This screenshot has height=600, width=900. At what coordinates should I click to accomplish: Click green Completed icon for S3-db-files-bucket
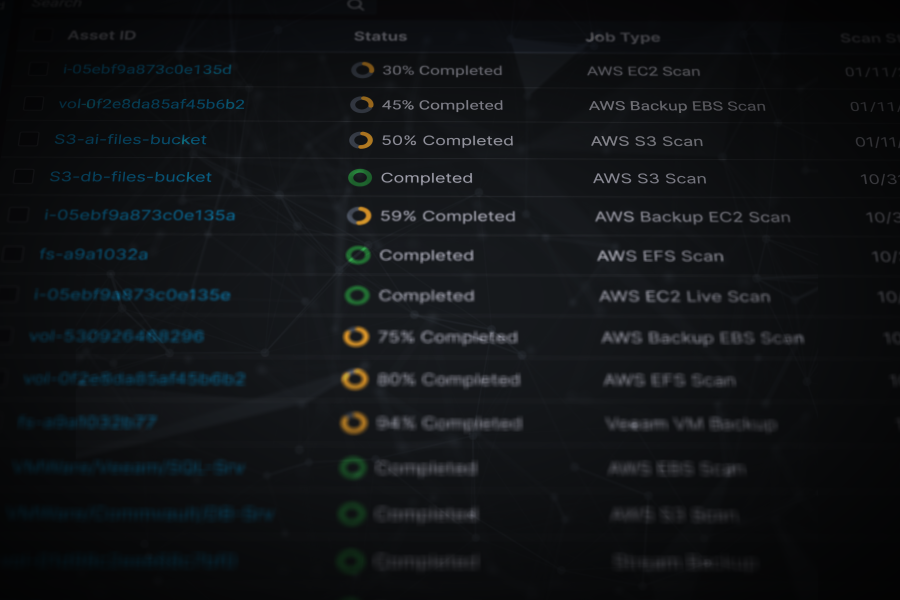[360, 178]
